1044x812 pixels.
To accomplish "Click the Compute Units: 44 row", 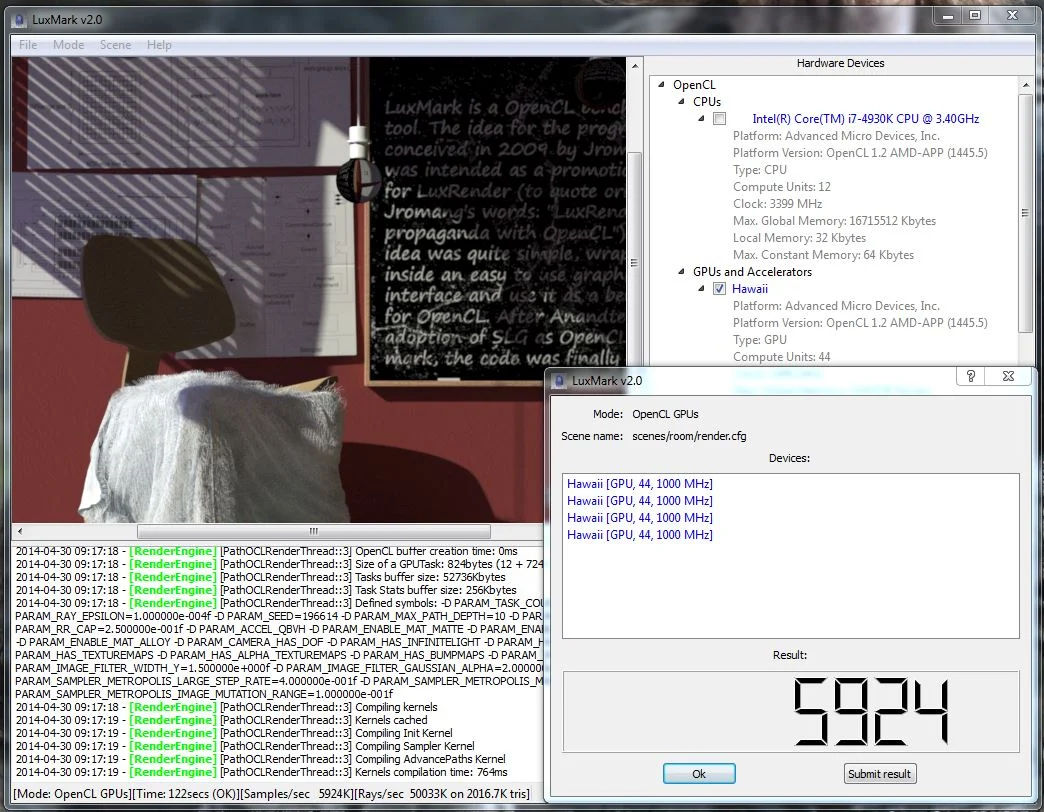I will 782,357.
